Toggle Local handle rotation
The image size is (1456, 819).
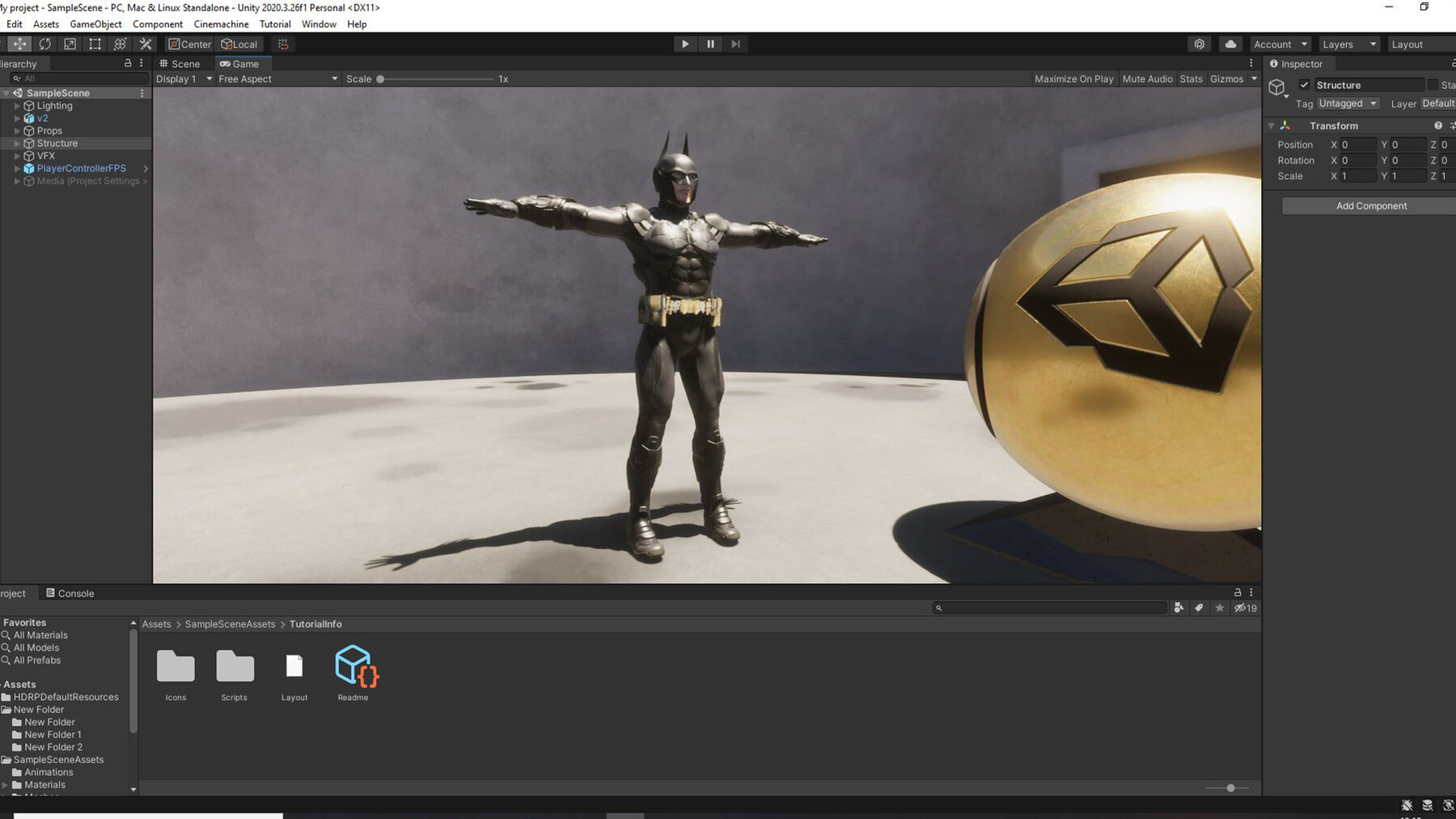(240, 44)
